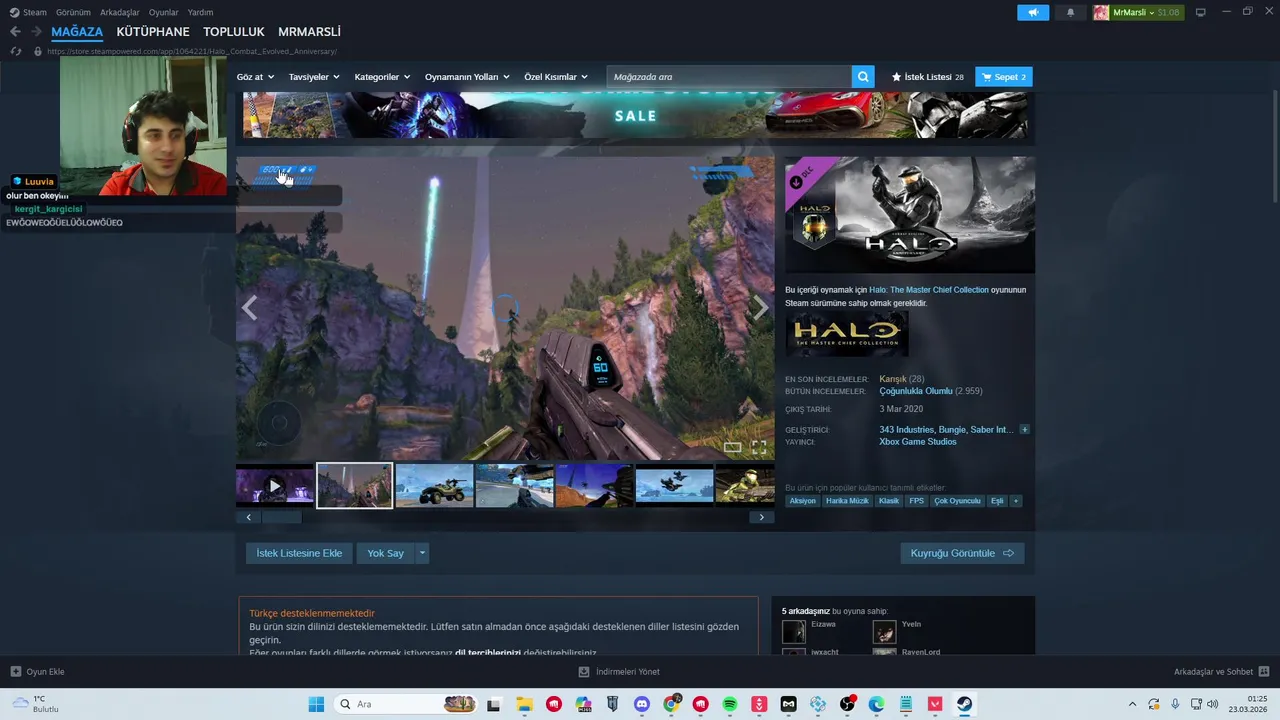Image resolution: width=1280 pixels, height=720 pixels.
Task: Select the Aksiyon tag
Action: tap(802, 501)
